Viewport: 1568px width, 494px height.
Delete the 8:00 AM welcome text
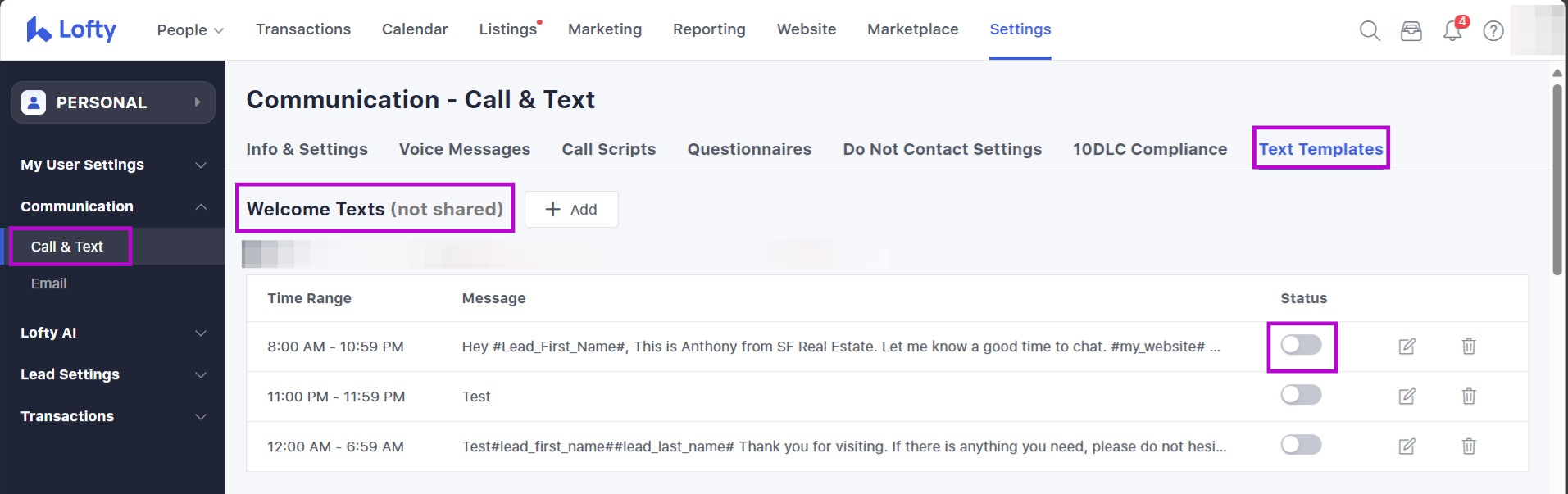pyautogui.click(x=1468, y=347)
